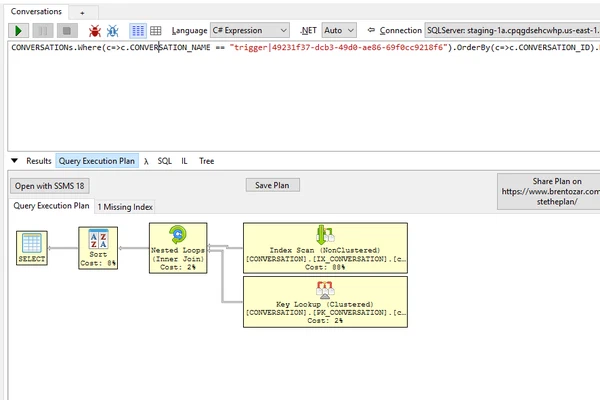Open the SQL tab
The image size is (600, 400).
coord(165,161)
